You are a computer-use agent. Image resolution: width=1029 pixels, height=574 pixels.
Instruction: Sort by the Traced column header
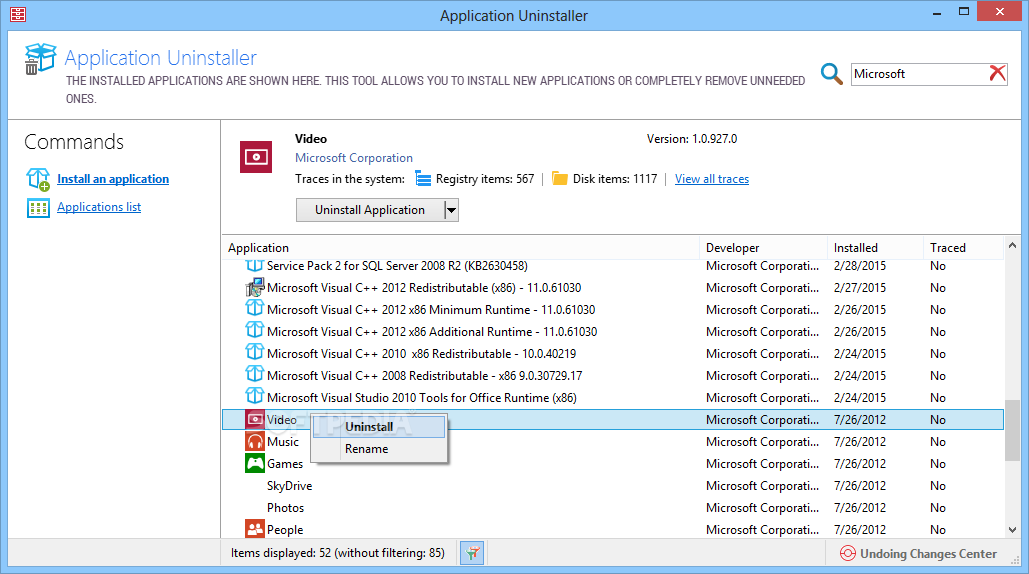pyautogui.click(x=963, y=248)
